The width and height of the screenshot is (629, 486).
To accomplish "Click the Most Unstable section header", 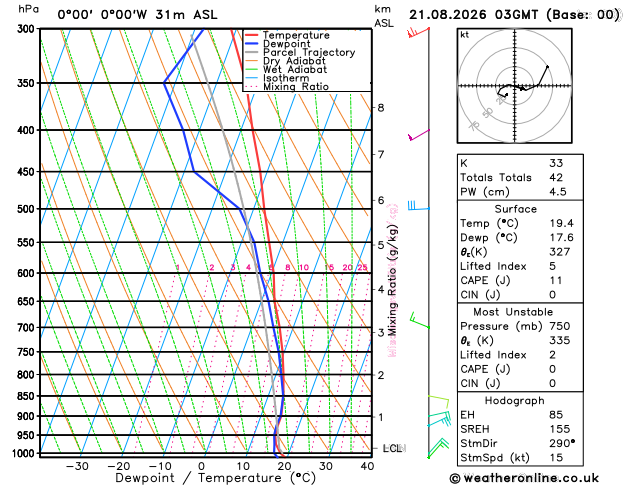I will coord(513,312).
